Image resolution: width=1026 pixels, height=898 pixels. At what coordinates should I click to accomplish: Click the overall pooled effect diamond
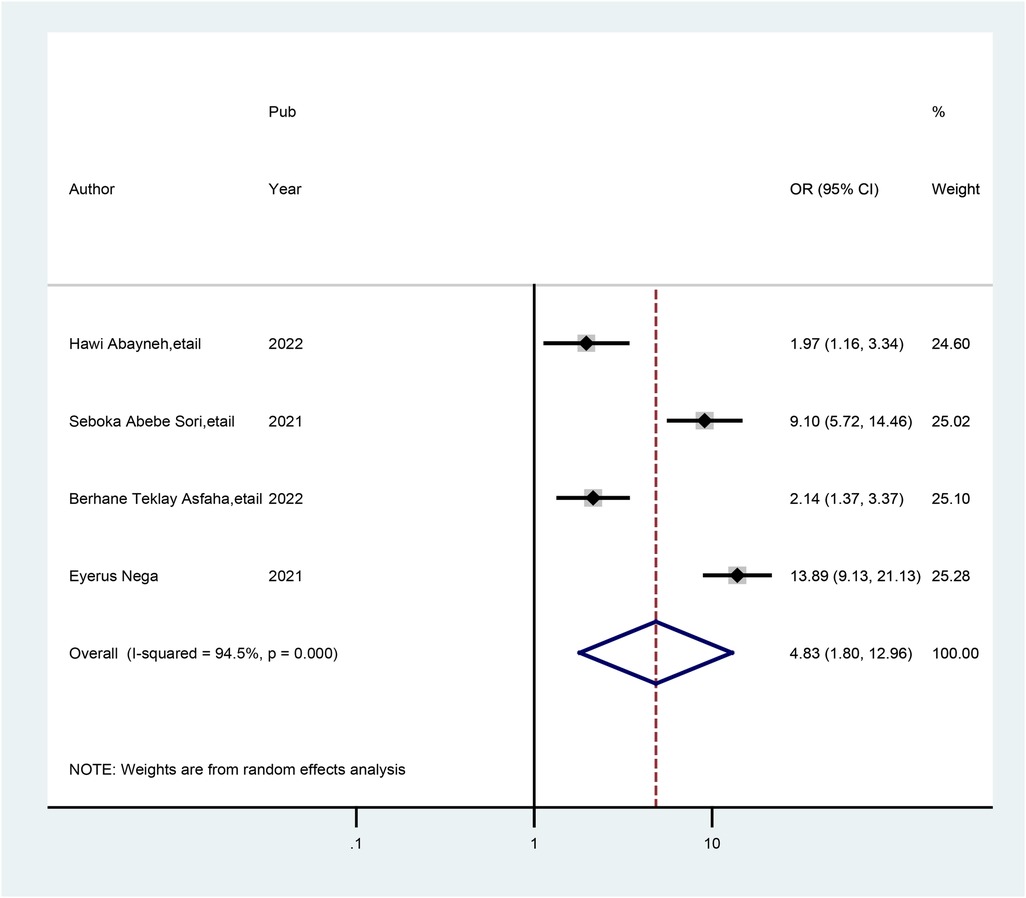click(656, 653)
